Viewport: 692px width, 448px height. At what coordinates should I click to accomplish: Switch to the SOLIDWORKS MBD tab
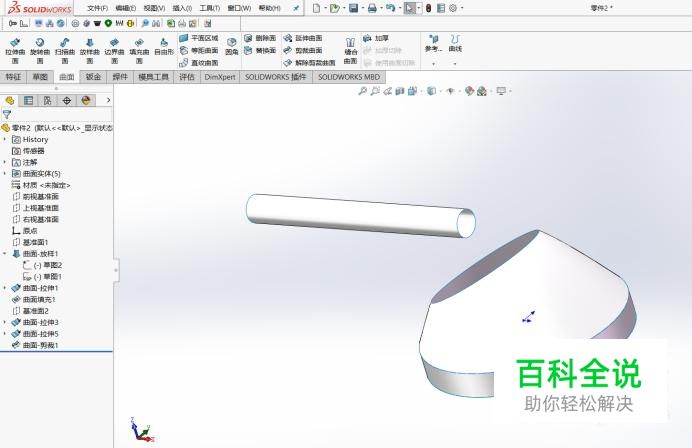(349, 77)
